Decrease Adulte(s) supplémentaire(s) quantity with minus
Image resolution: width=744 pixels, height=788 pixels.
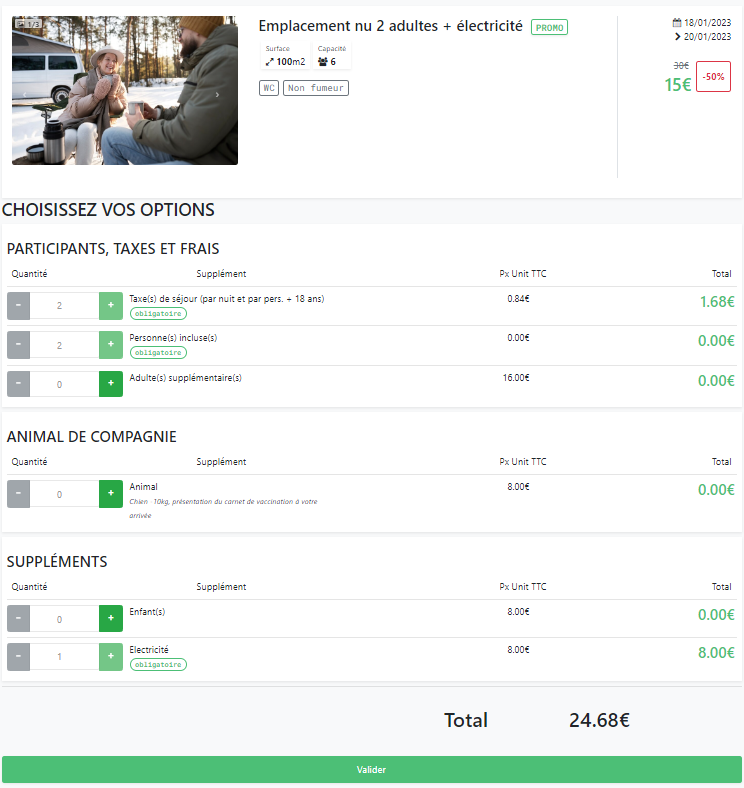(x=18, y=384)
